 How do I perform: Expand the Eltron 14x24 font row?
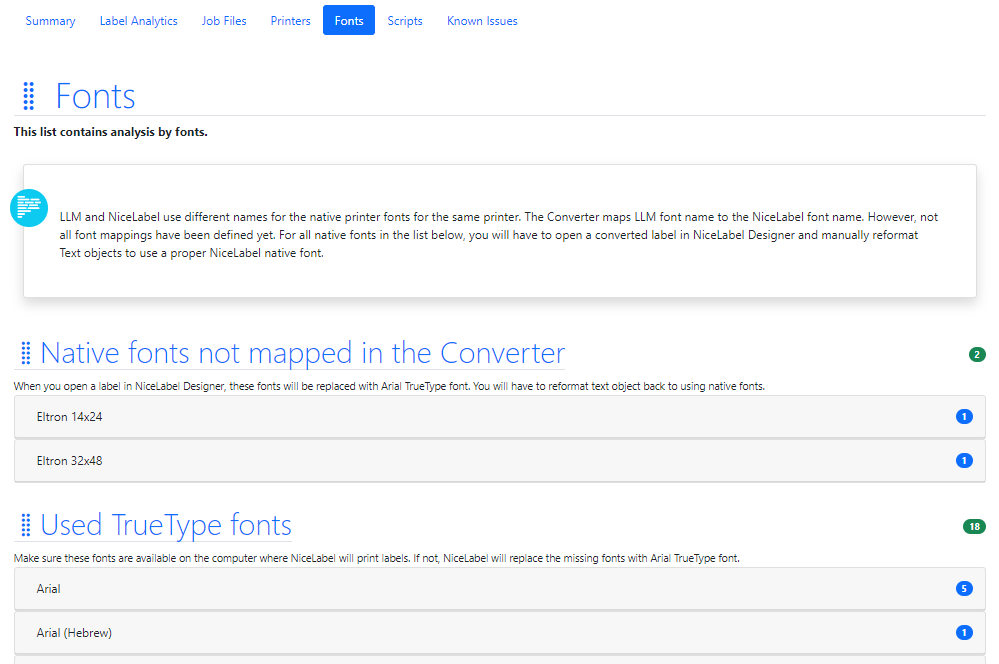point(500,417)
